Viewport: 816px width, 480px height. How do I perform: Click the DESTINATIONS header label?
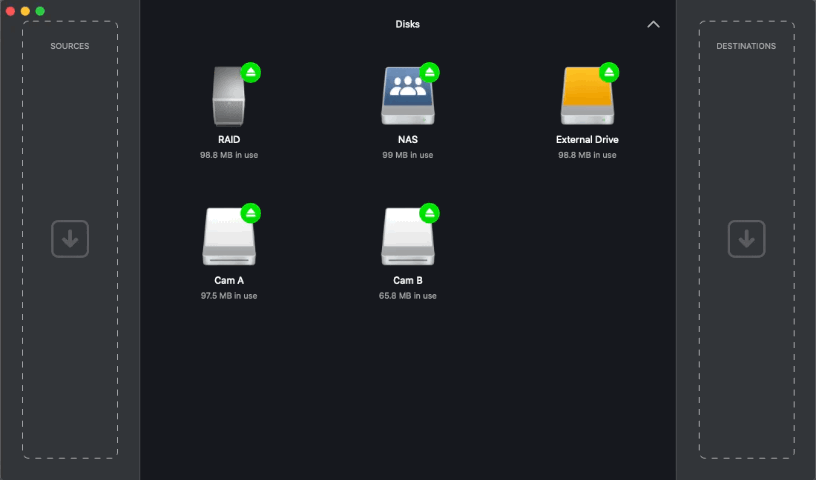pyautogui.click(x=746, y=46)
